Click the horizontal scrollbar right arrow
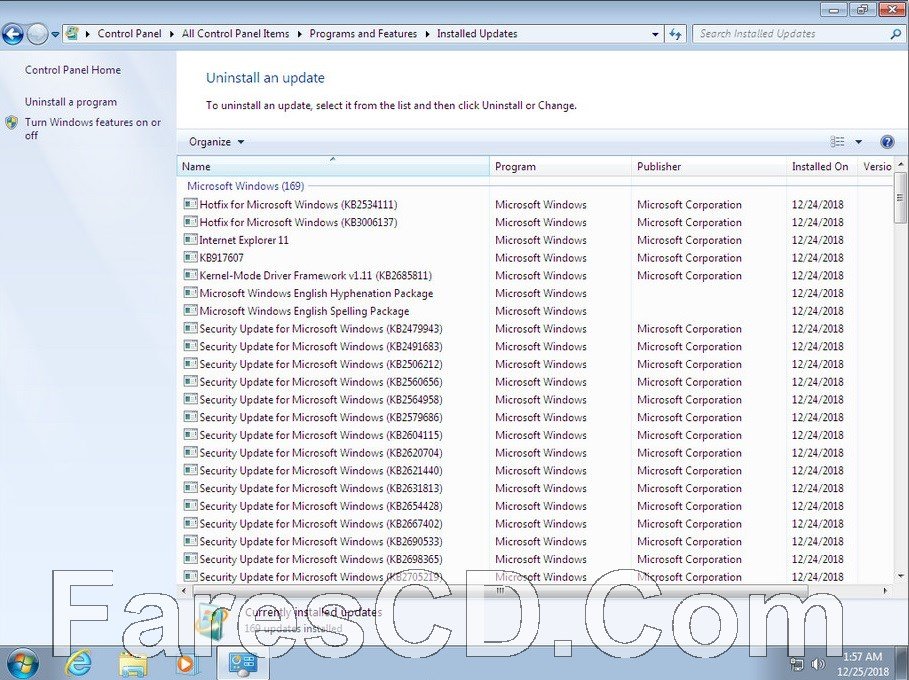Screen dimensions: 909x680 coord(885,591)
